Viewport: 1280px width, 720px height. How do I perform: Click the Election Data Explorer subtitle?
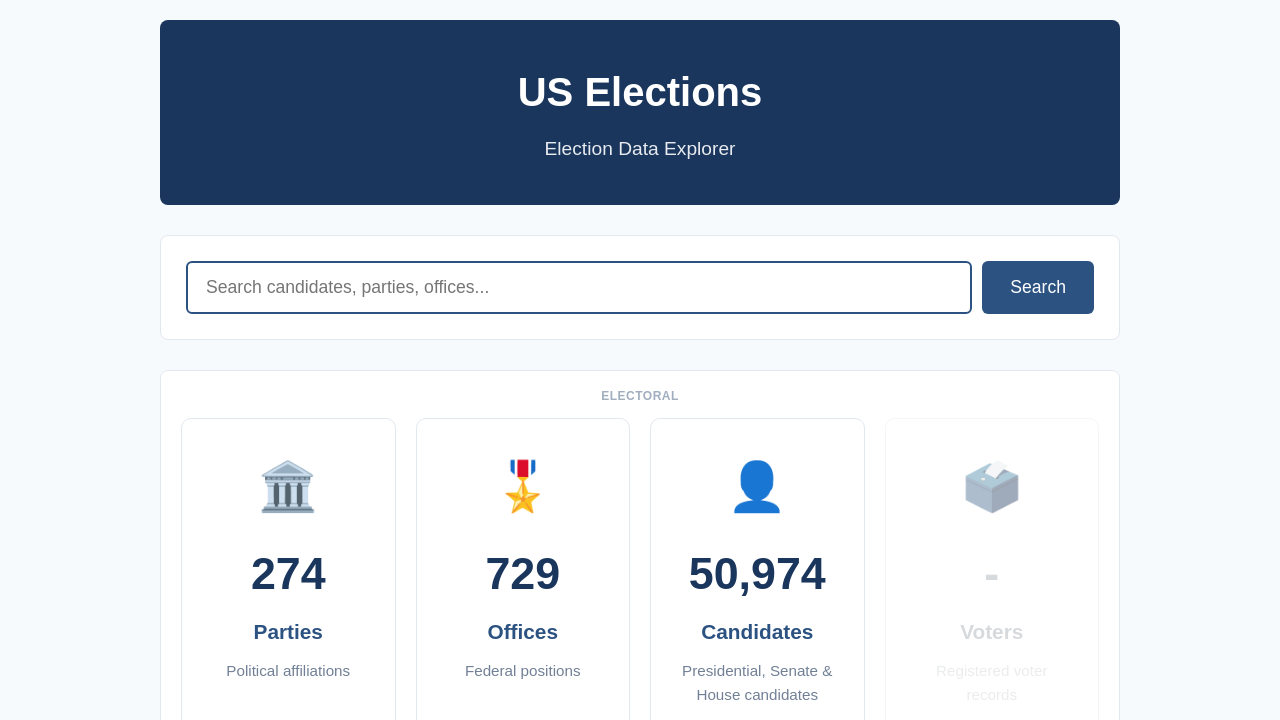click(640, 149)
